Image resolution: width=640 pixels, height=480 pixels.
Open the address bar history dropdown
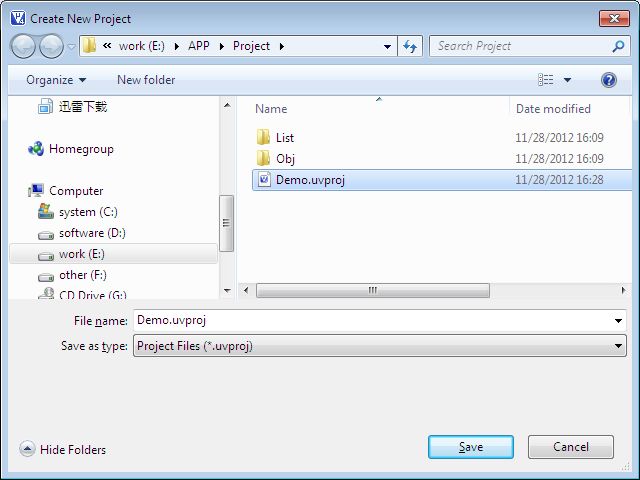click(388, 47)
